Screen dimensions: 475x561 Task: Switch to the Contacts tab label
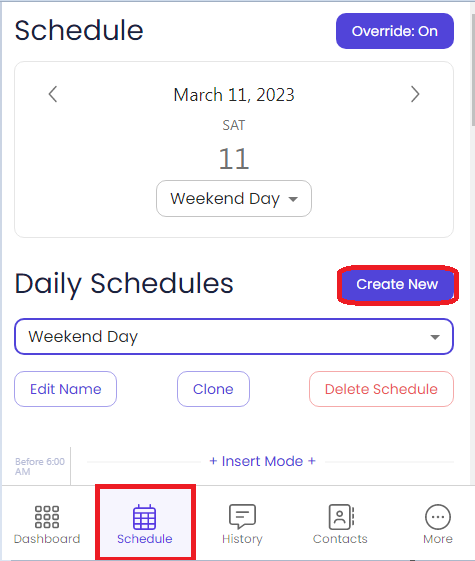coord(340,539)
